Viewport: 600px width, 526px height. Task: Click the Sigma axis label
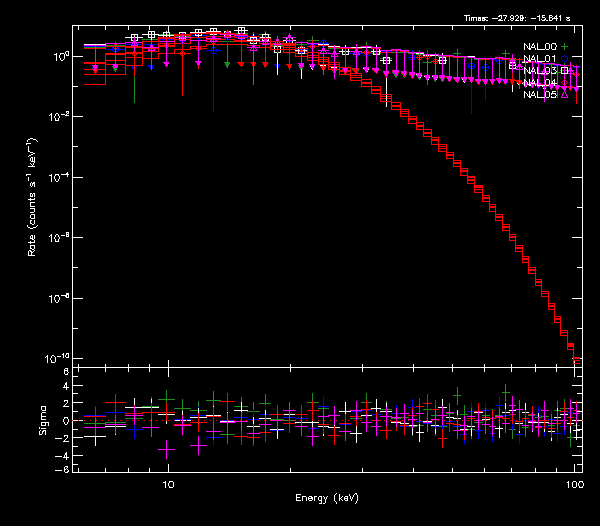click(x=42, y=419)
